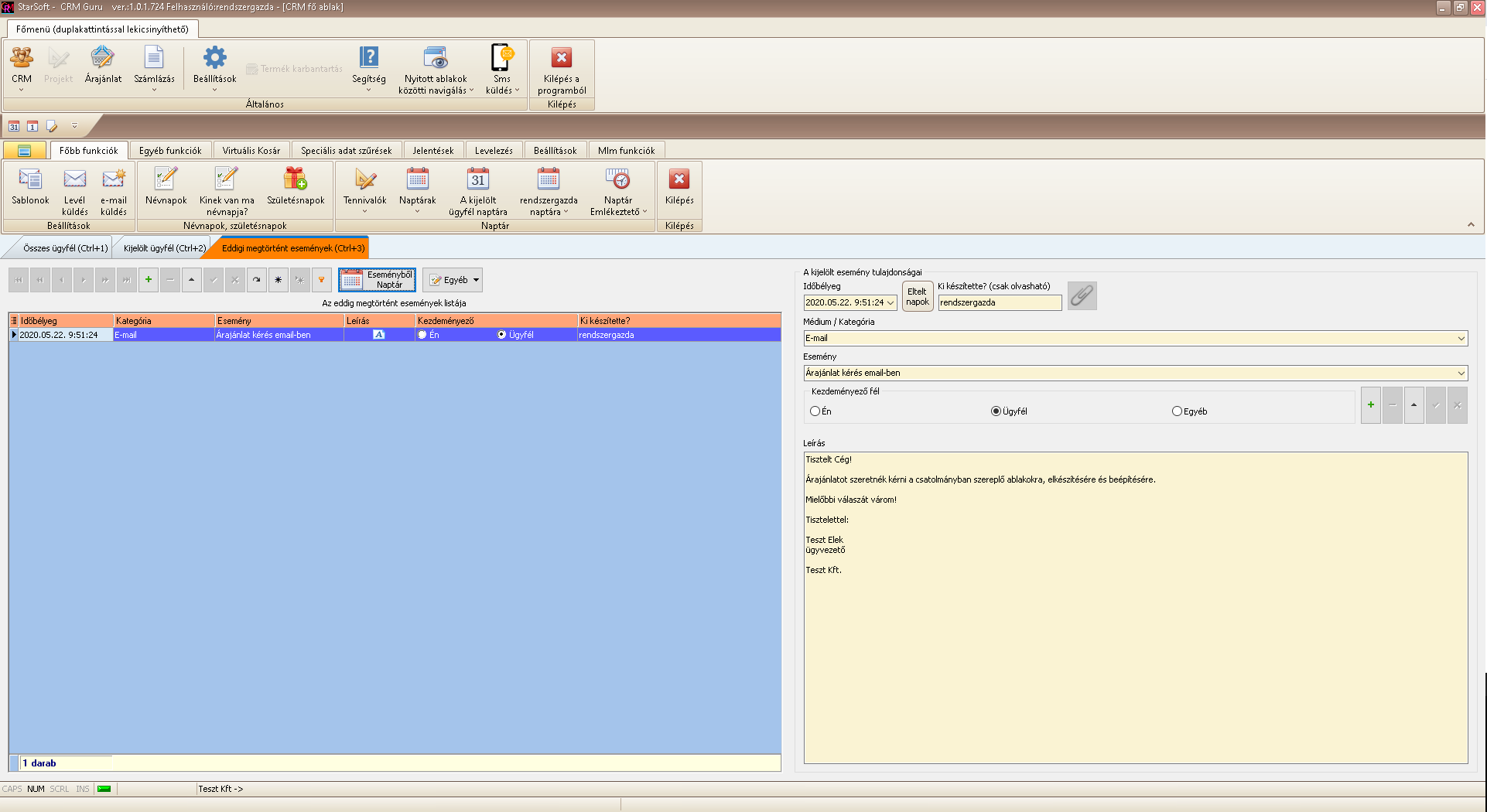Viewport: 1487px width, 812px height.
Task: Click Kilépés a programból icon
Action: click(562, 70)
